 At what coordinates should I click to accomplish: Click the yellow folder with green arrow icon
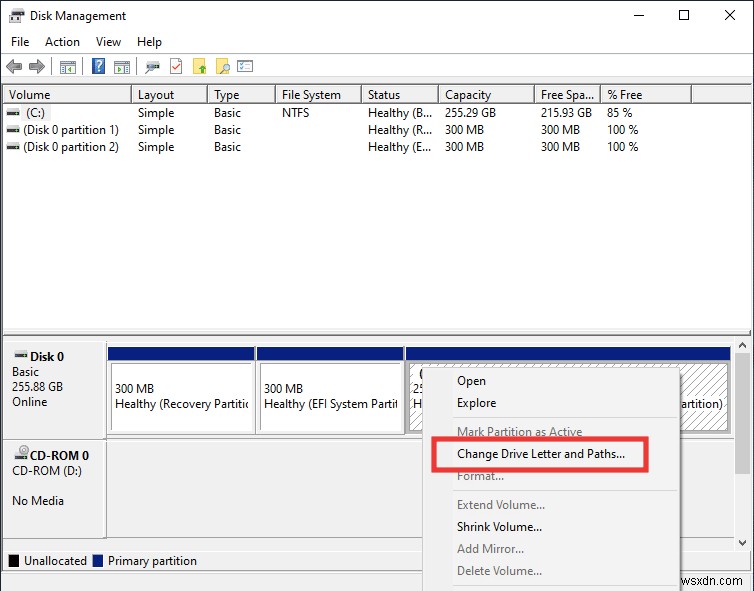[200, 66]
